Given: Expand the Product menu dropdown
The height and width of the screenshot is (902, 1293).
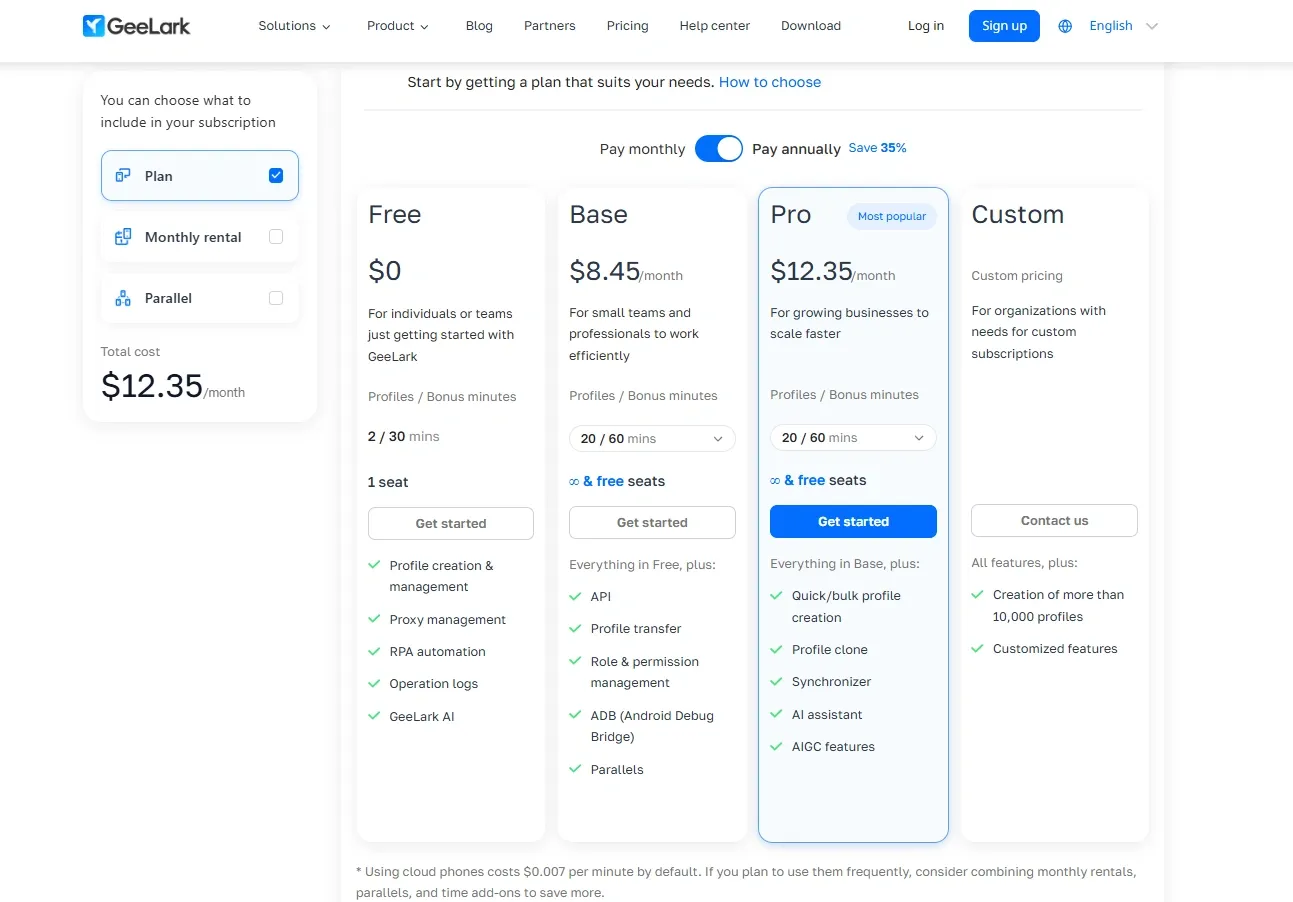Looking at the screenshot, I should coord(398,26).
